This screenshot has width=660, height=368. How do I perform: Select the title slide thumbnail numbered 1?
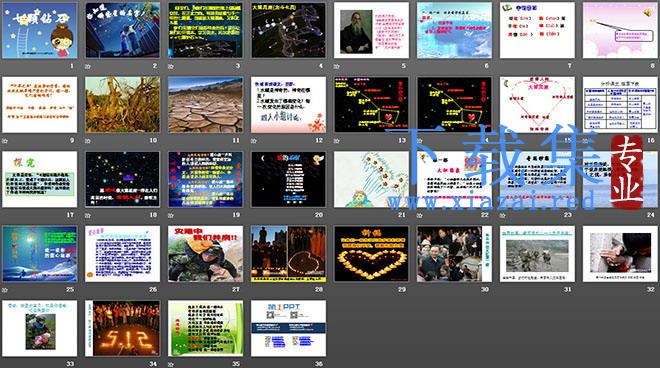click(x=40, y=30)
